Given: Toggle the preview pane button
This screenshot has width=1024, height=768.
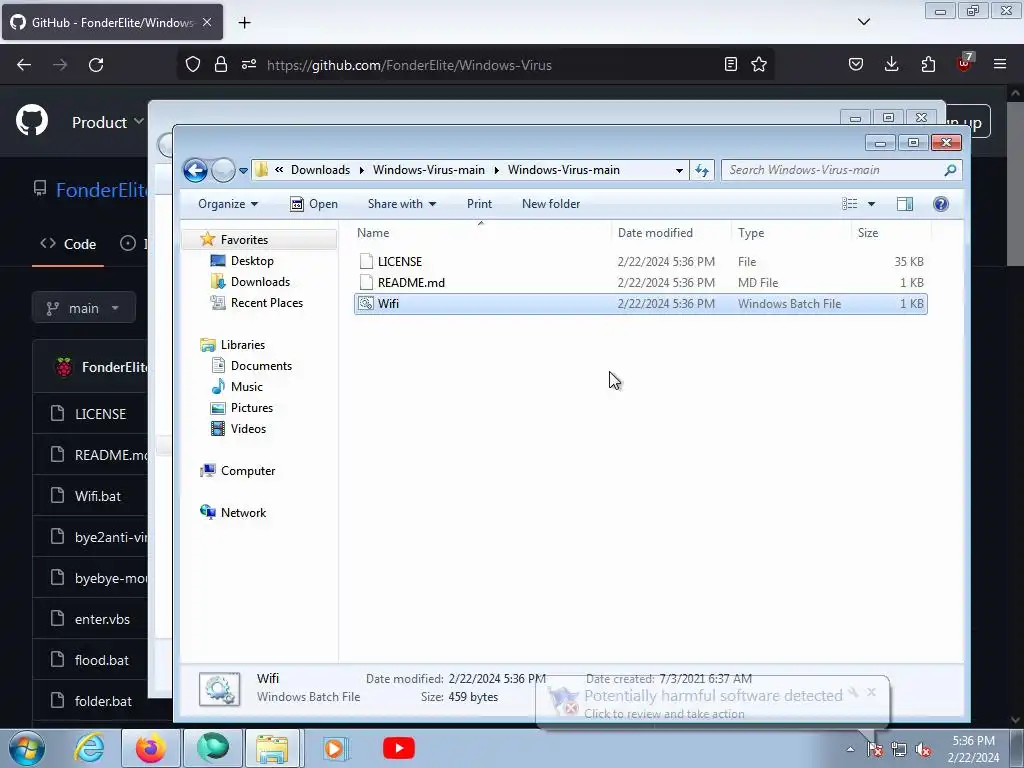Looking at the screenshot, I should (904, 204).
